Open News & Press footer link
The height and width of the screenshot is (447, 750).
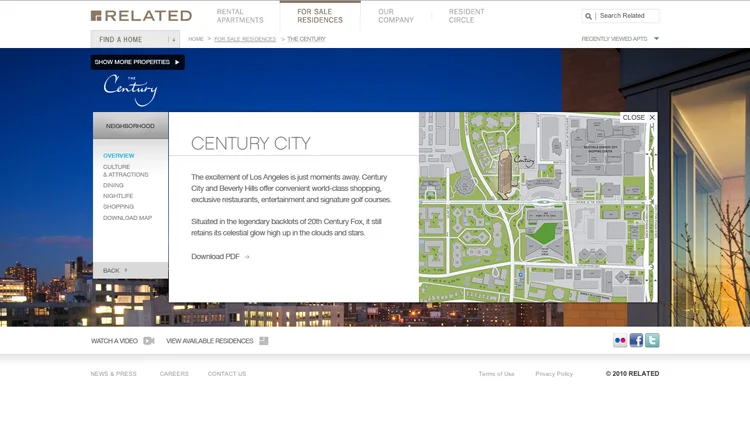pyautogui.click(x=113, y=374)
